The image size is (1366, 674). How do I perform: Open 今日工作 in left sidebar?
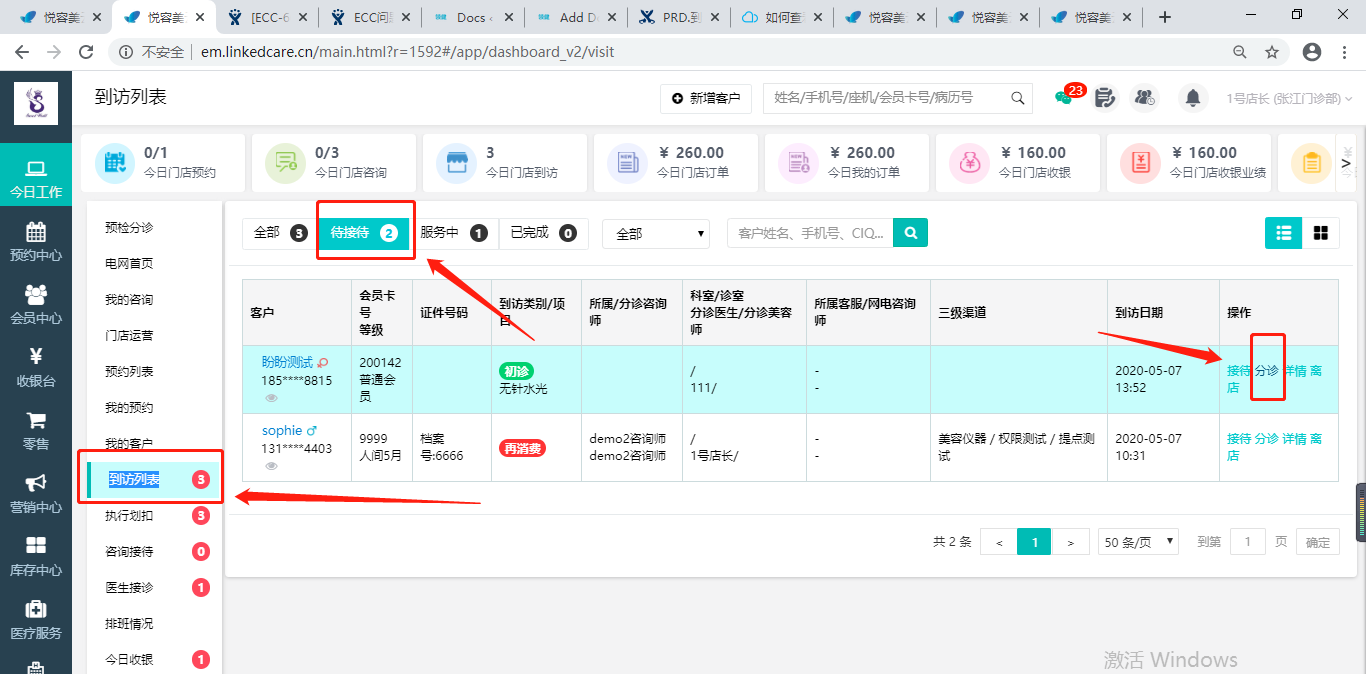(x=36, y=175)
